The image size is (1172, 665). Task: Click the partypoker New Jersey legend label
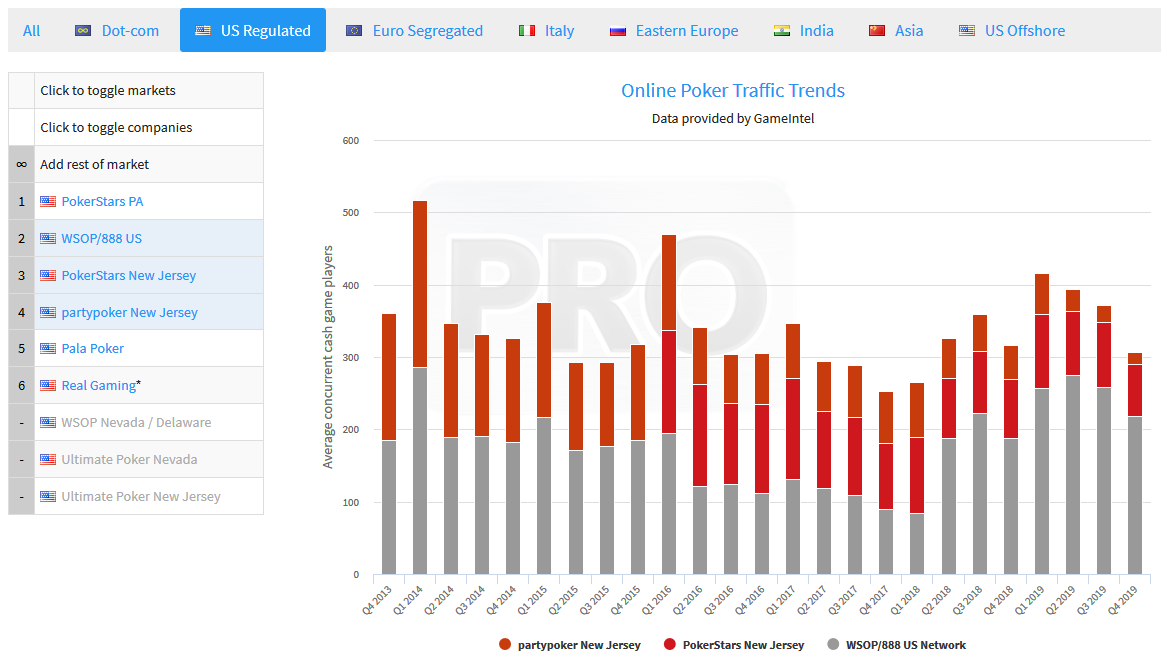pos(579,645)
